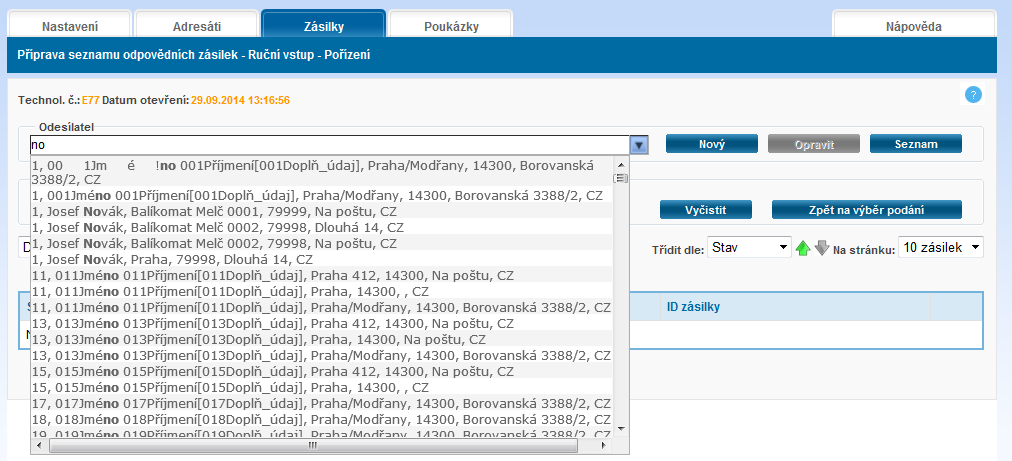This screenshot has height=461, width=1012.
Task: Click the Odesílatel text field containing 'no'
Action: [330, 145]
